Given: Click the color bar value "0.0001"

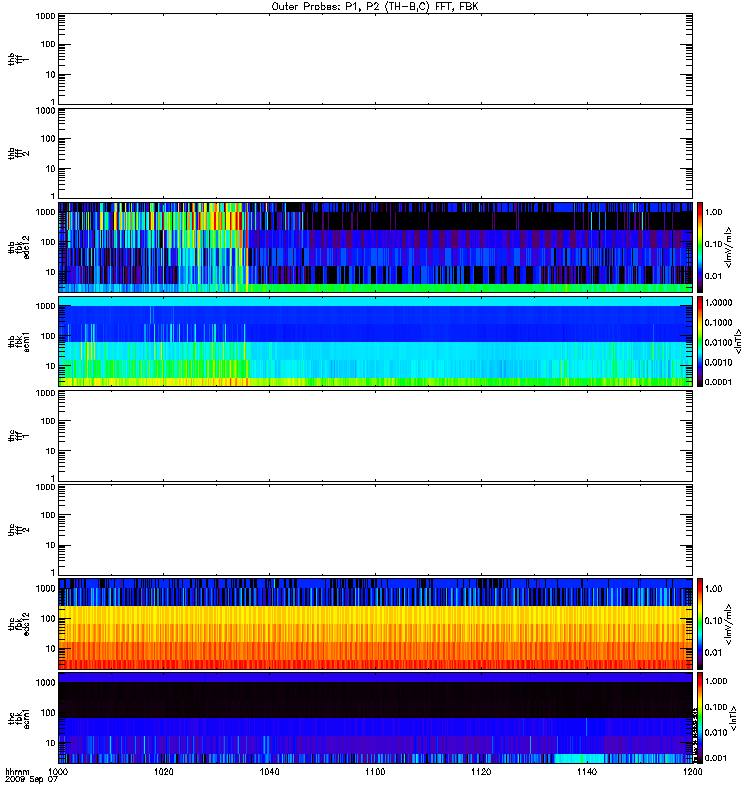Looking at the screenshot, I should tap(718, 382).
